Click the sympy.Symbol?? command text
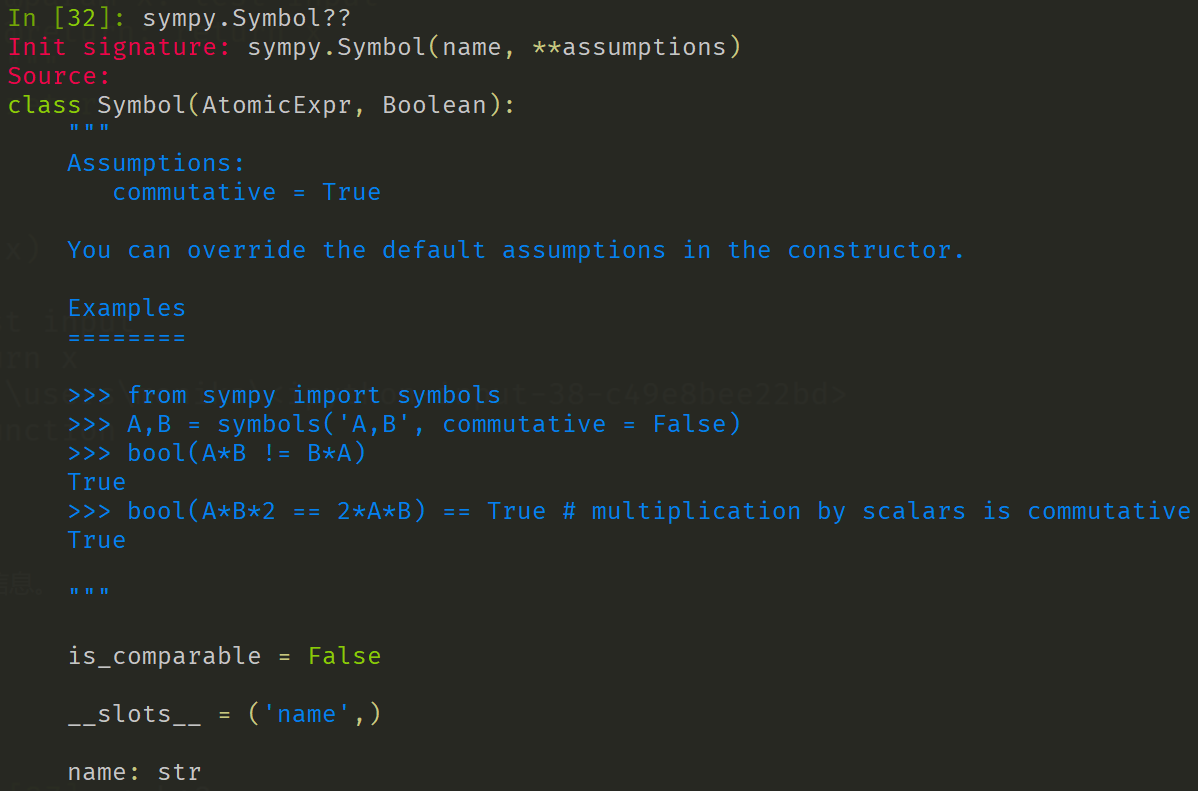The image size is (1198, 791). pyautogui.click(x=246, y=18)
